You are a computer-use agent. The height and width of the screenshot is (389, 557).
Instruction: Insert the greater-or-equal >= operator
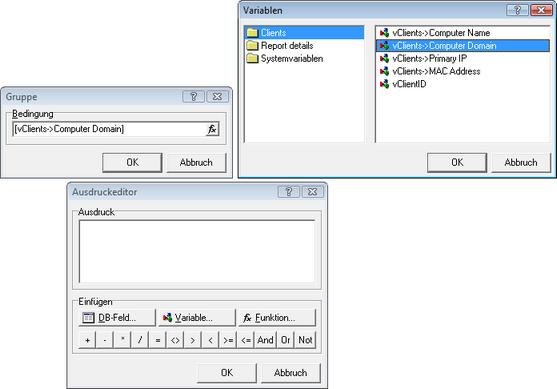click(228, 340)
